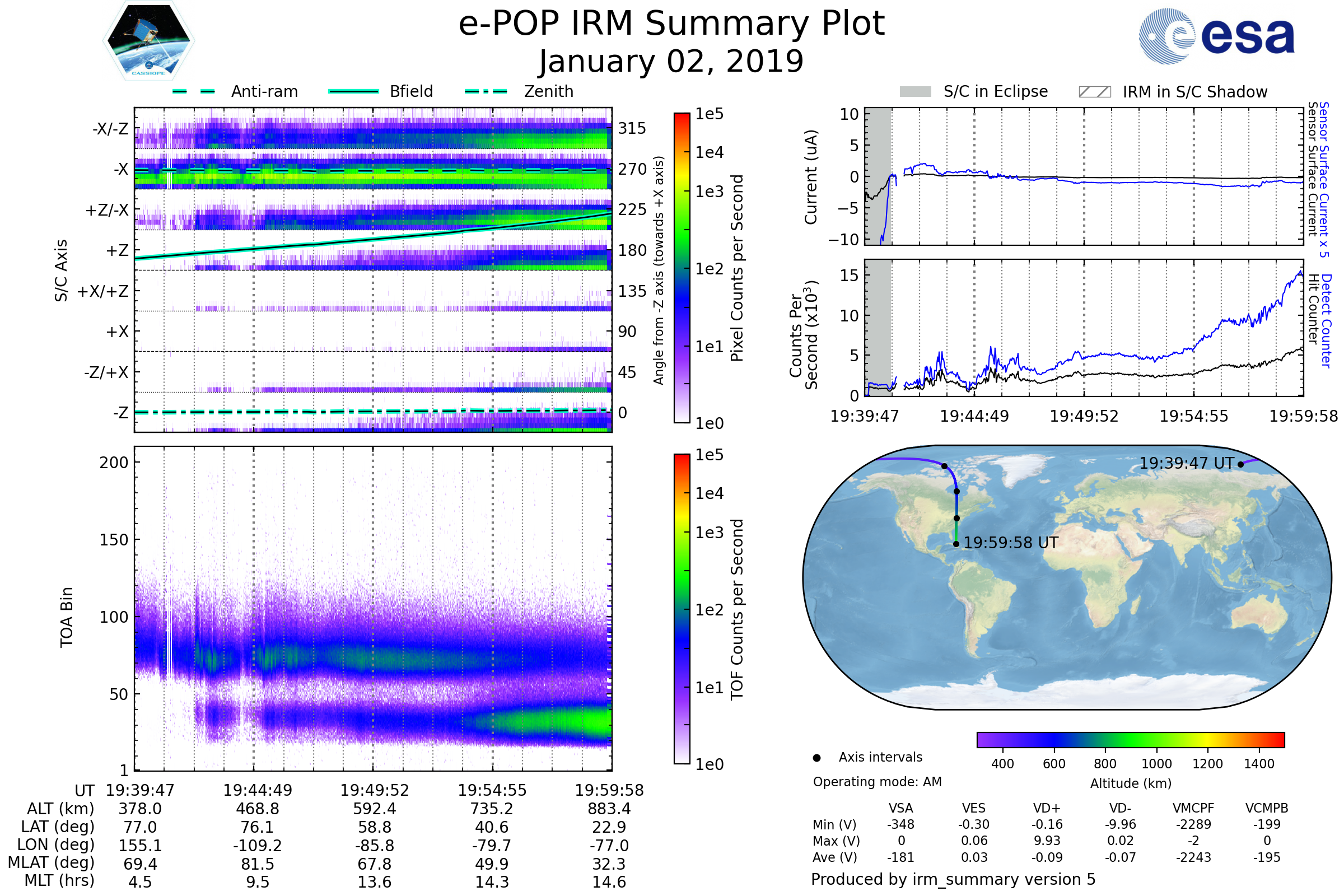The image size is (1344, 896).
Task: Click the Sensor Surface Current x 5 label
Action: click(x=1324, y=179)
